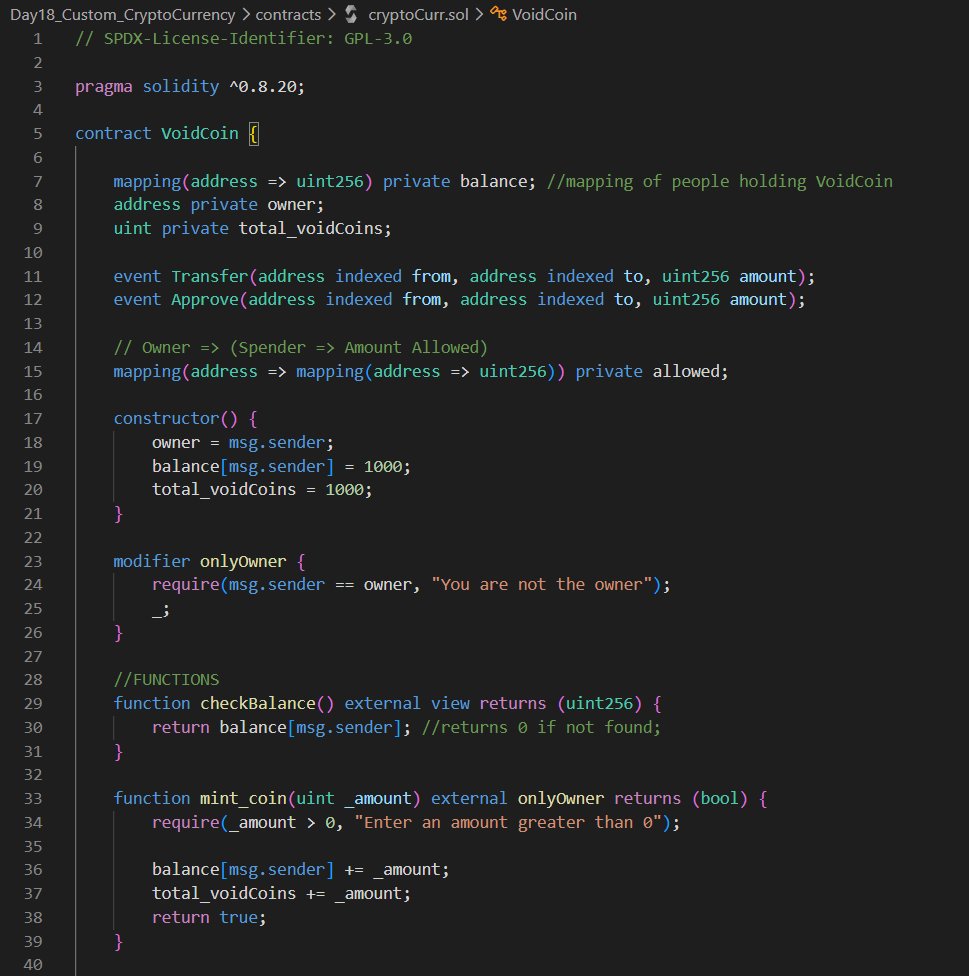
Task: Click the balance variable on line 7
Action: tap(494, 182)
